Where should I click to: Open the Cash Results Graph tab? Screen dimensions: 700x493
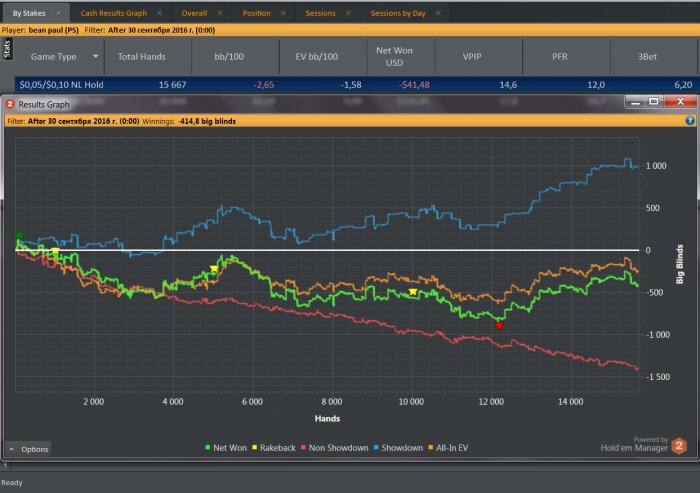(x=114, y=13)
